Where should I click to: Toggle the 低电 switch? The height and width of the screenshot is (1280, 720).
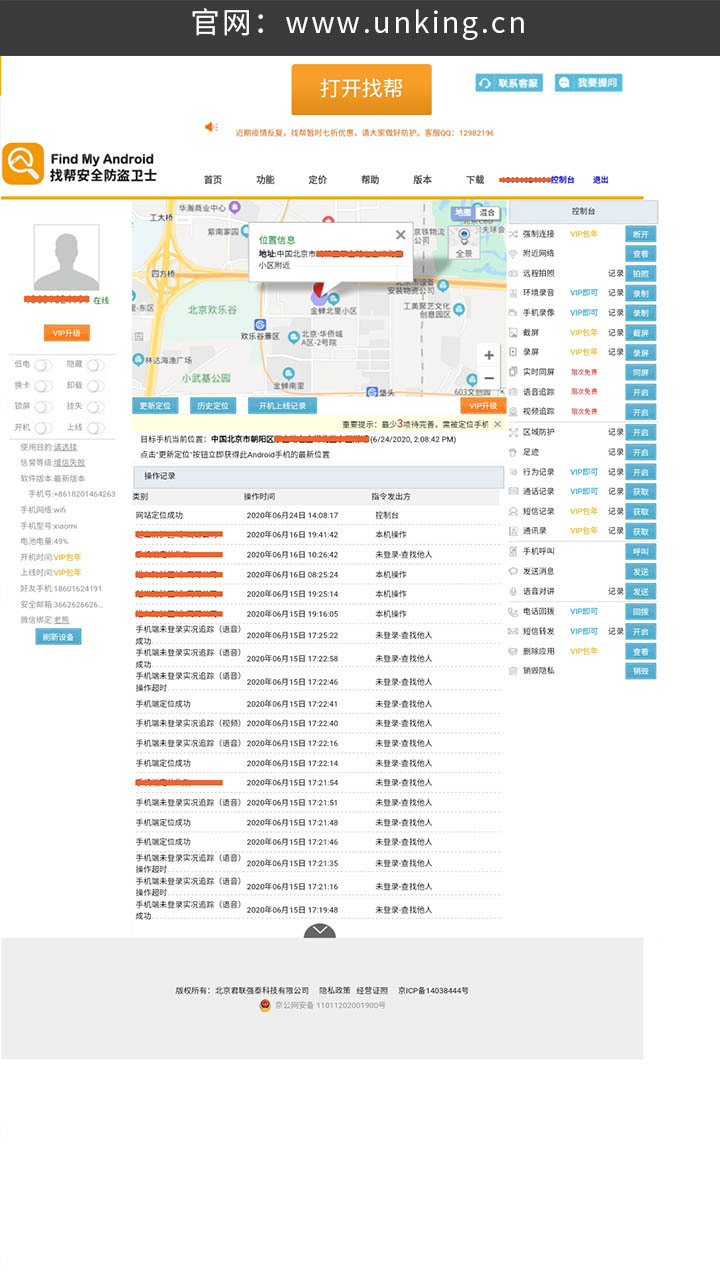[x=43, y=365]
